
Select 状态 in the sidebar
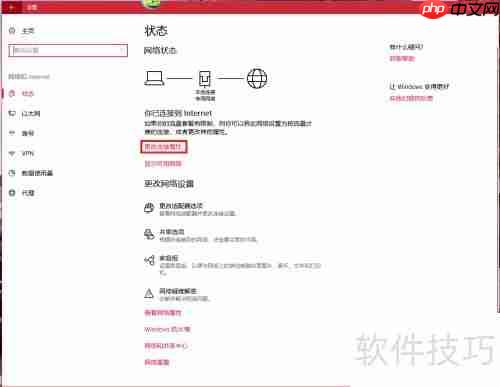[x=22, y=94]
